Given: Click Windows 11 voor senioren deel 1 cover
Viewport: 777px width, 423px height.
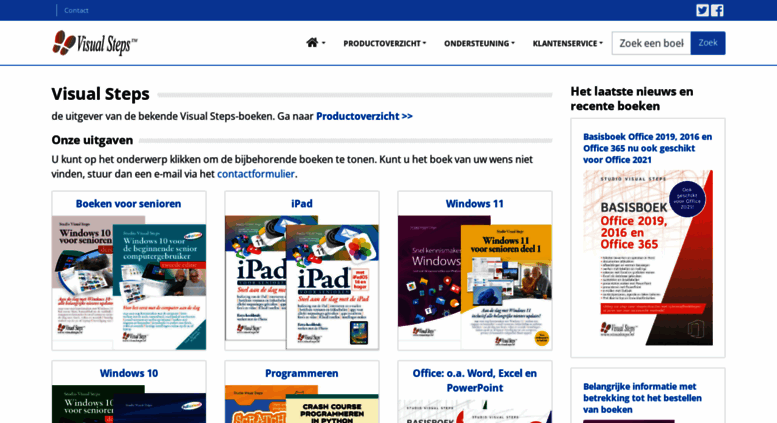Looking at the screenshot, I should coord(506,287).
